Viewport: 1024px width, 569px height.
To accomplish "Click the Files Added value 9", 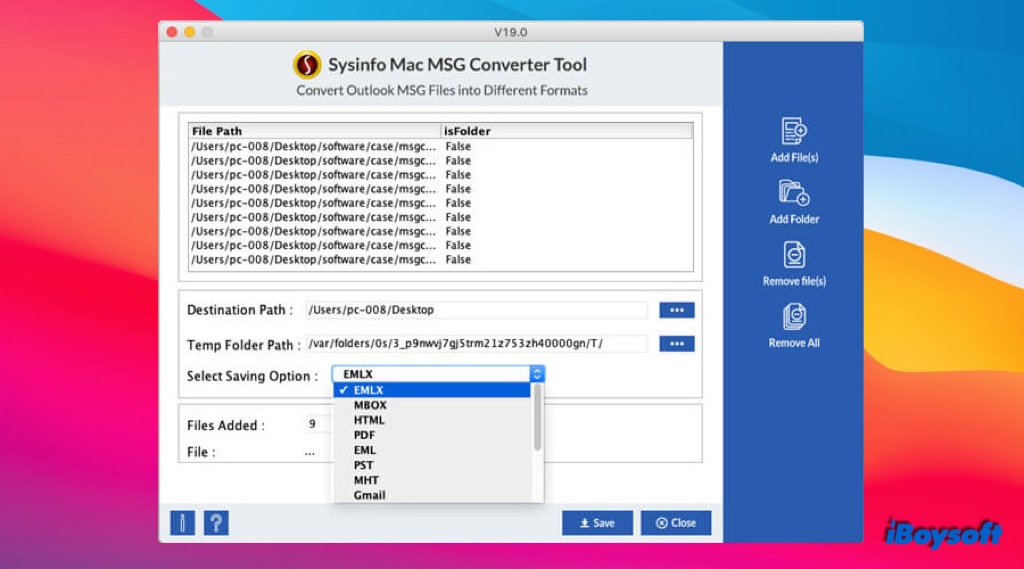I will coord(312,424).
